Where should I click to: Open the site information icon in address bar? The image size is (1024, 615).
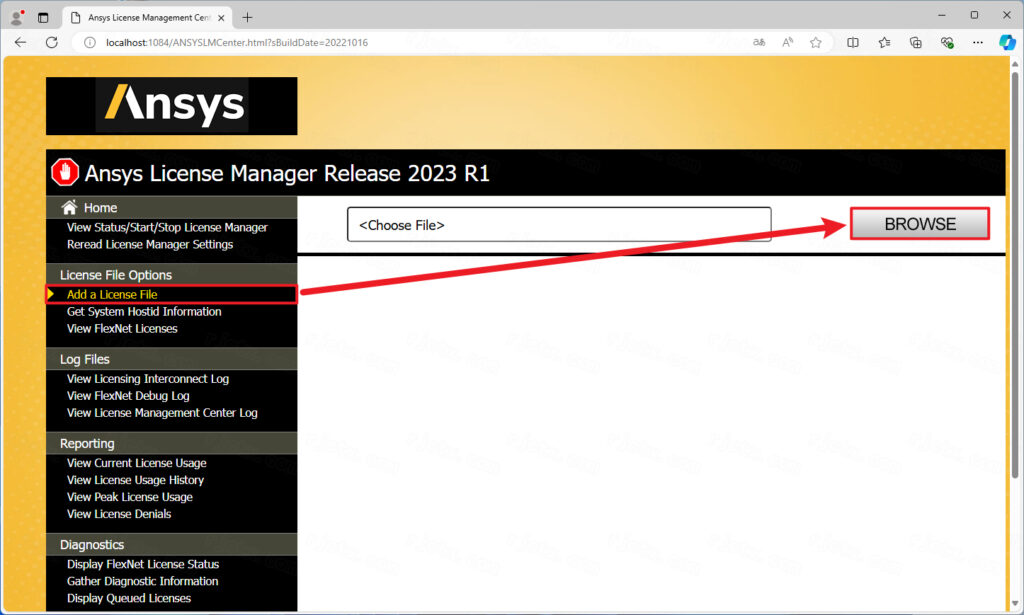pos(90,42)
